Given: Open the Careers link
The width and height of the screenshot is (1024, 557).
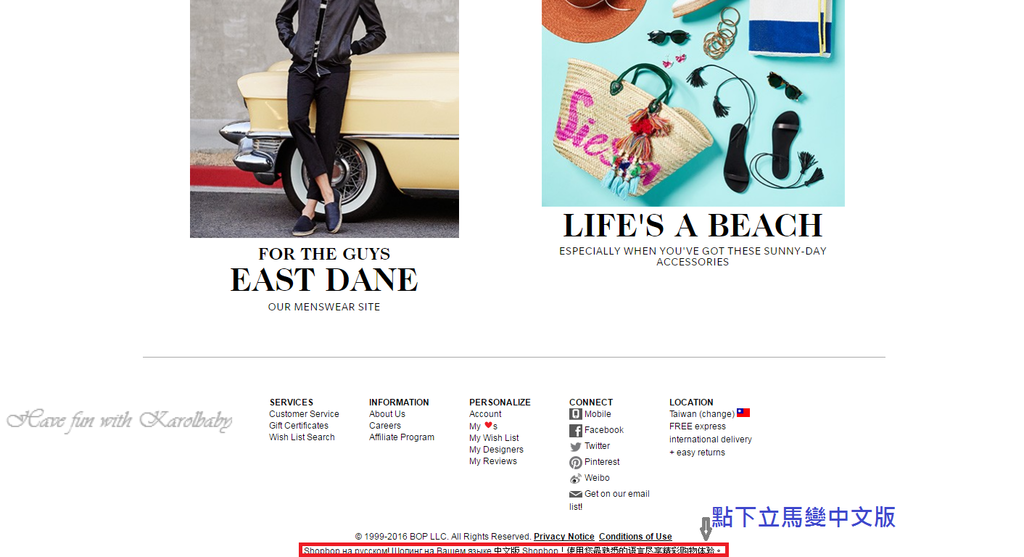Looking at the screenshot, I should click(x=385, y=426).
